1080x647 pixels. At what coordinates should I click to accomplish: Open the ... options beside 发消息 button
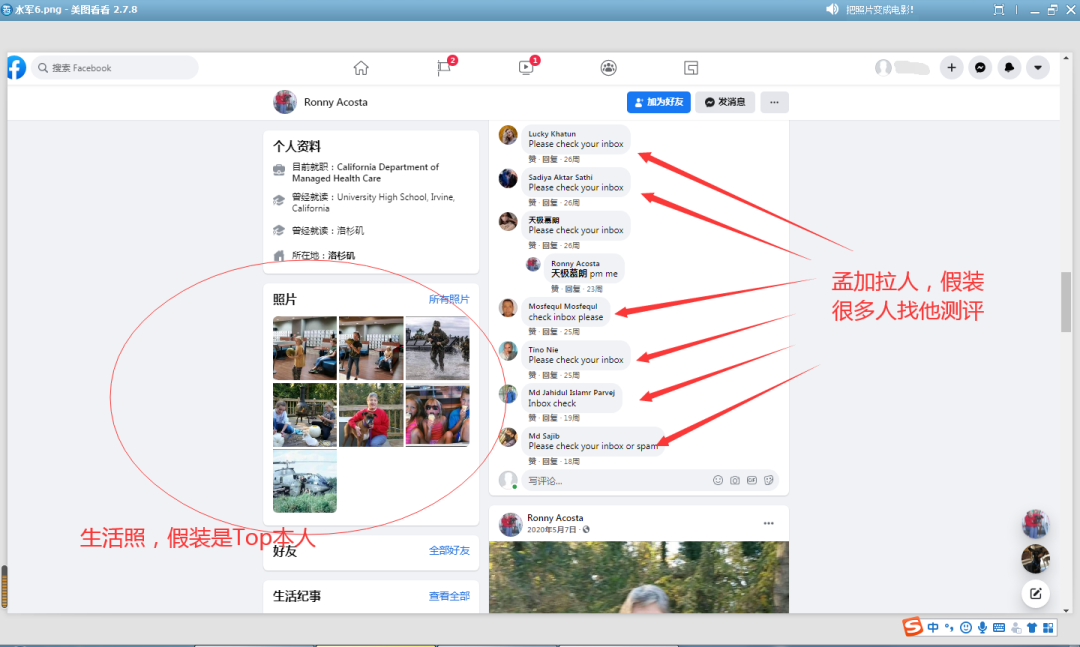[x=774, y=102]
